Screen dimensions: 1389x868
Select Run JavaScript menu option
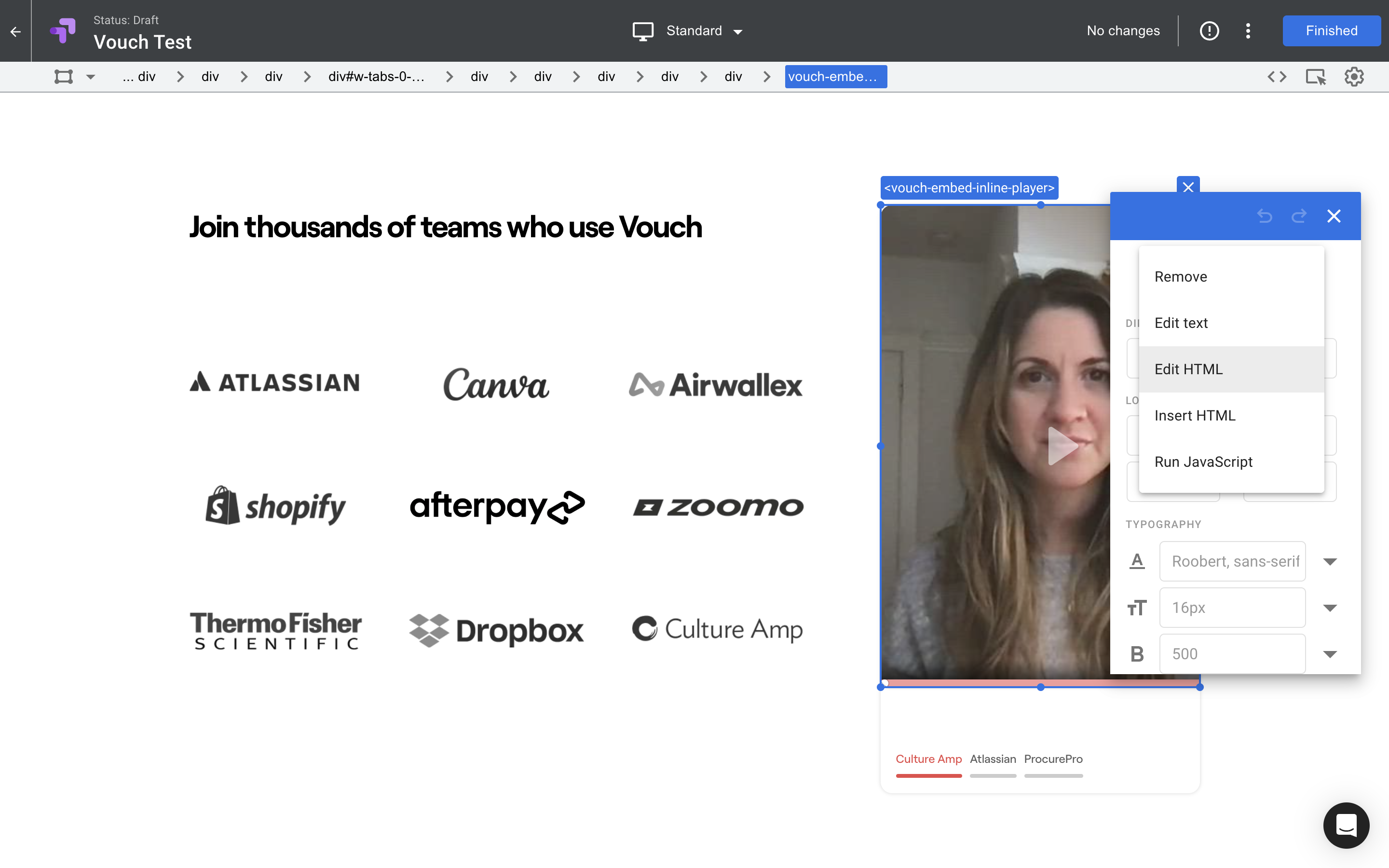click(1203, 461)
